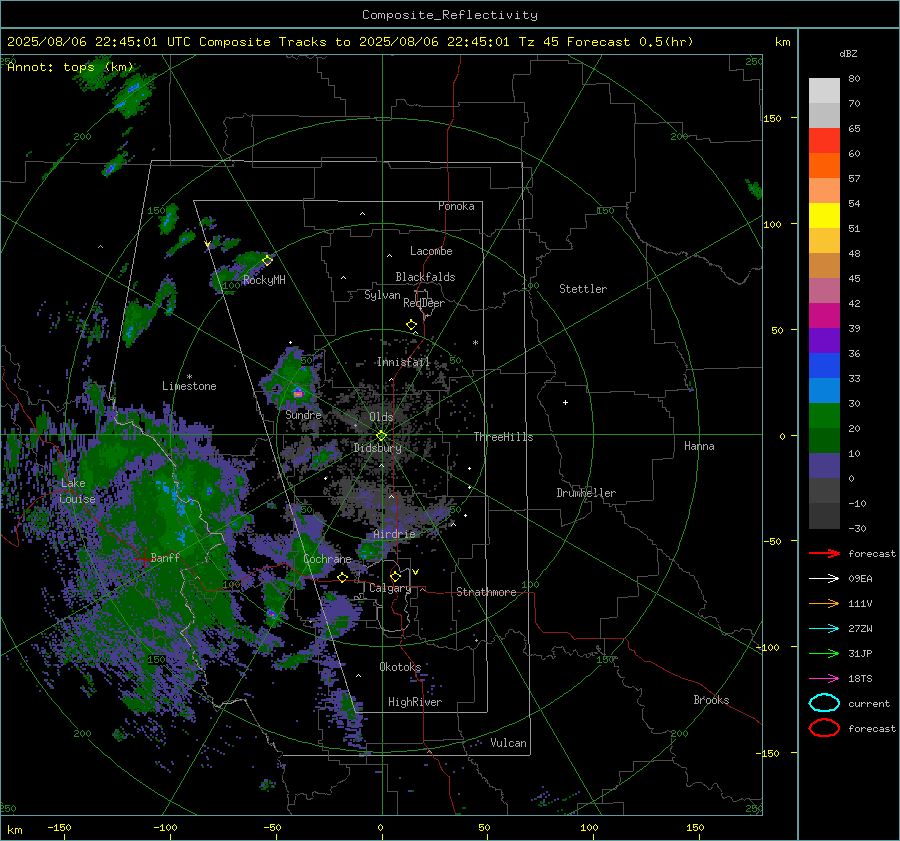Click the Ponoka town label
This screenshot has height=841, width=900.
[x=456, y=206]
